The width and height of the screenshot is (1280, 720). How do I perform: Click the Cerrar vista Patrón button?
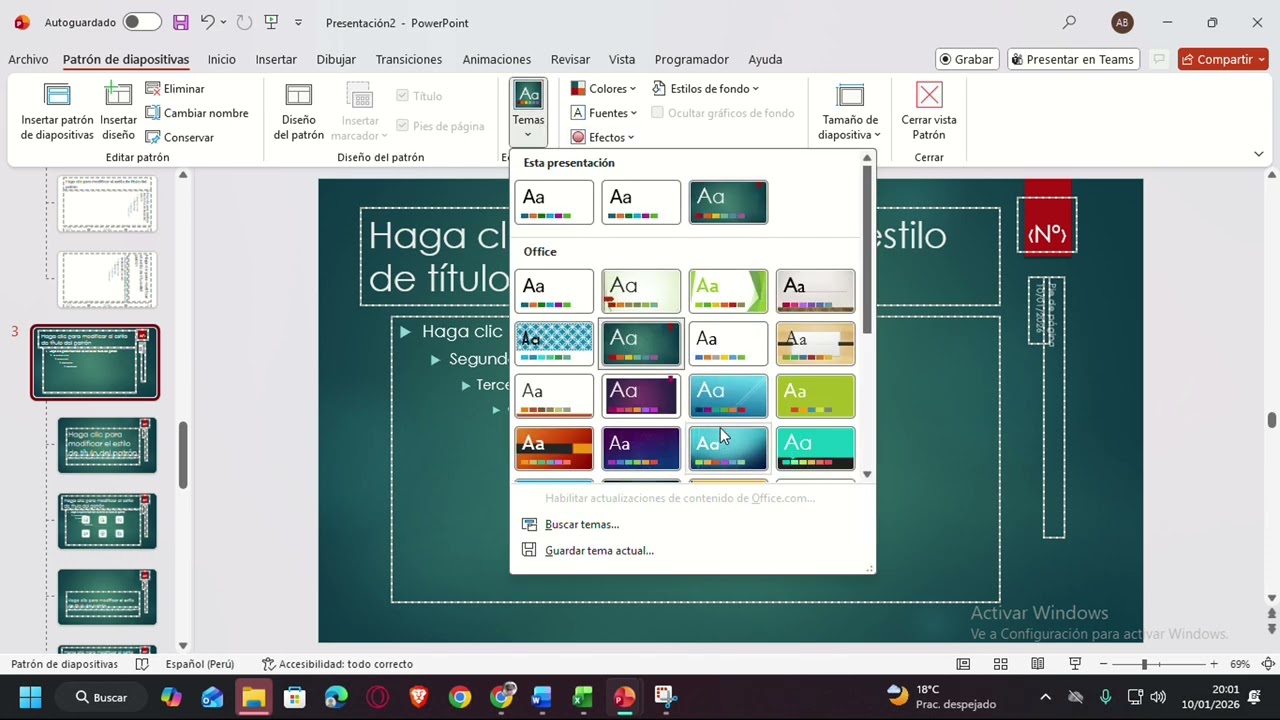(928, 112)
